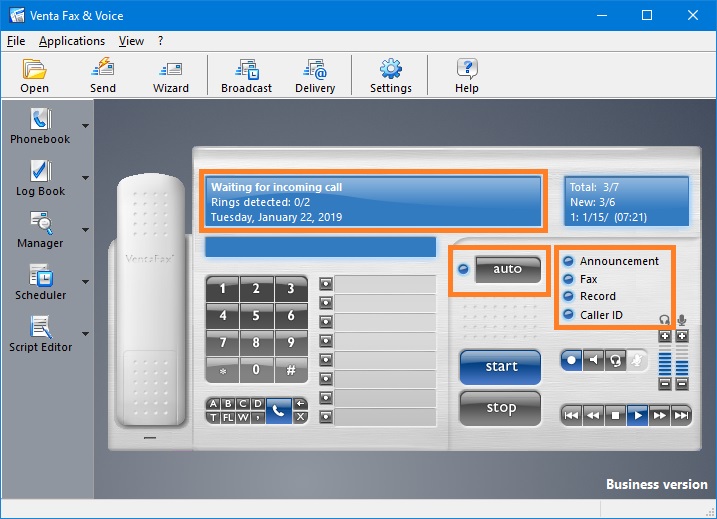The height and width of the screenshot is (519, 717).
Task: Click keypad digit 5
Action: tap(256, 316)
